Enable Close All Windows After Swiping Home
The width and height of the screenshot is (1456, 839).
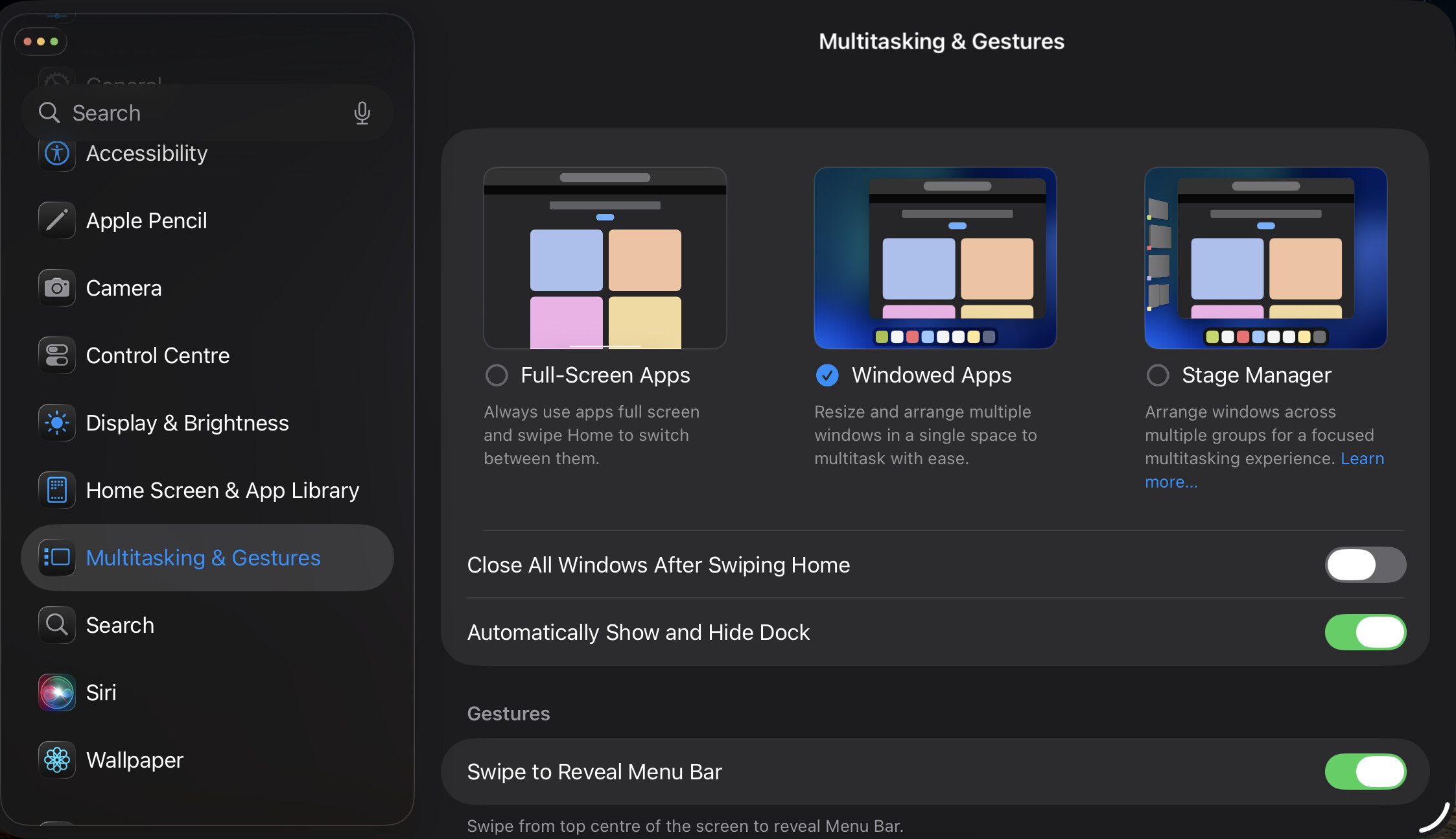point(1365,565)
